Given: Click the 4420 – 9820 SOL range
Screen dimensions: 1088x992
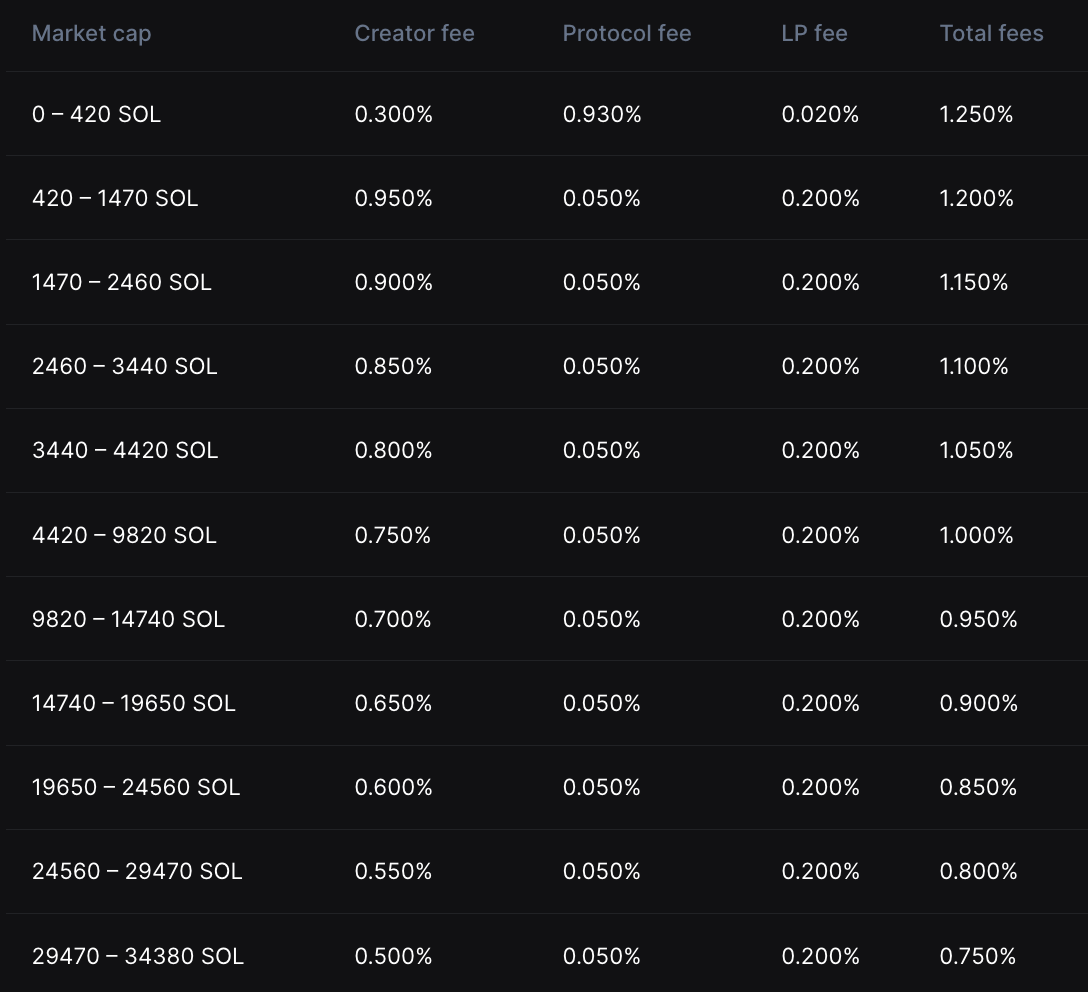Looking at the screenshot, I should (x=124, y=536).
